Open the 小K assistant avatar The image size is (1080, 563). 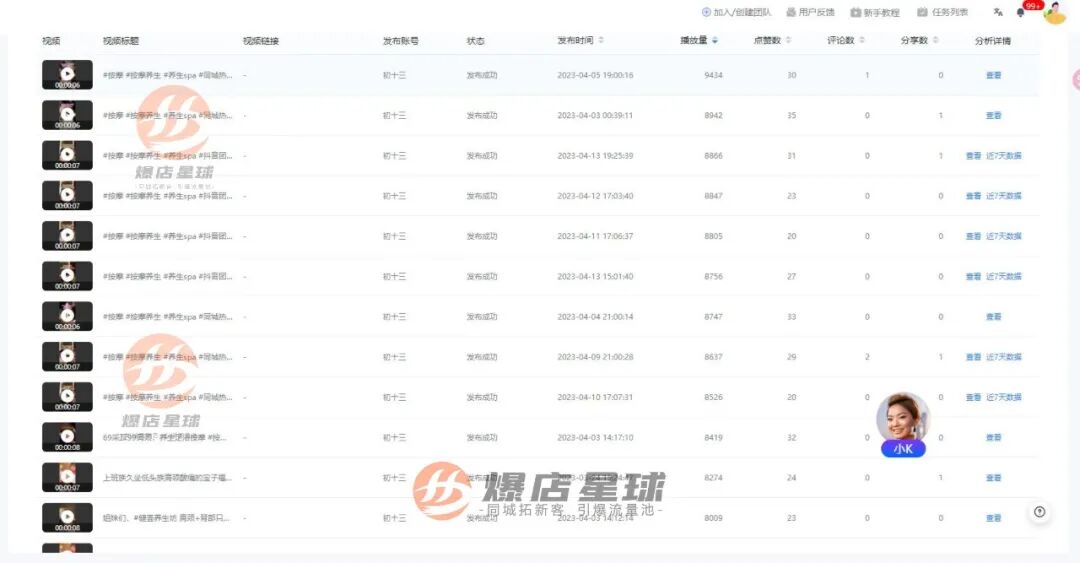click(x=903, y=424)
